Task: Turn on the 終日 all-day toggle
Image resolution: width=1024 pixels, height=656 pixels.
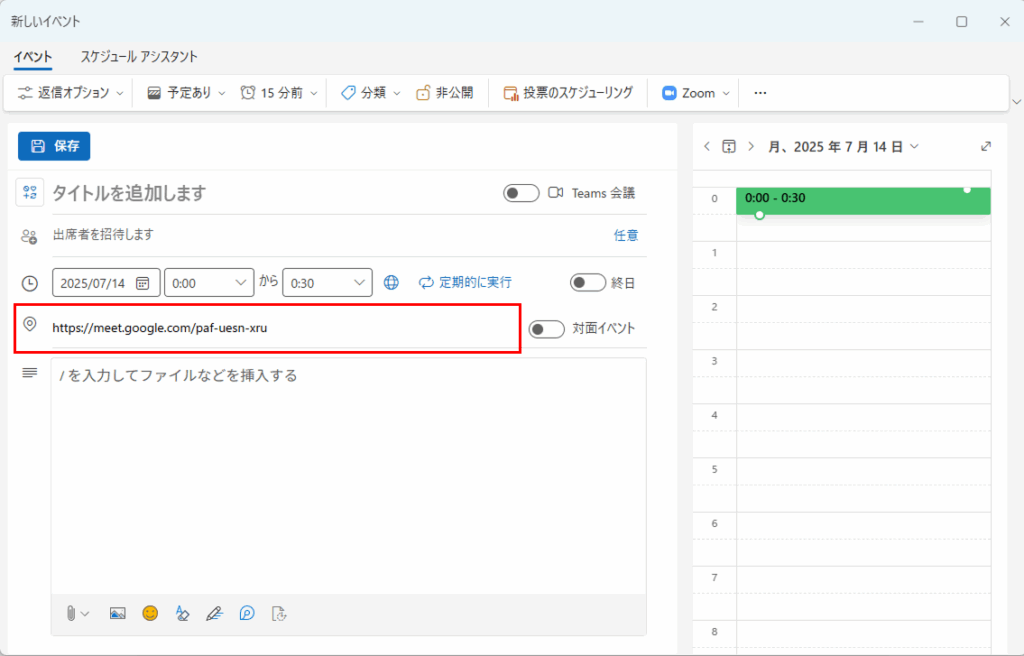Action: [588, 283]
